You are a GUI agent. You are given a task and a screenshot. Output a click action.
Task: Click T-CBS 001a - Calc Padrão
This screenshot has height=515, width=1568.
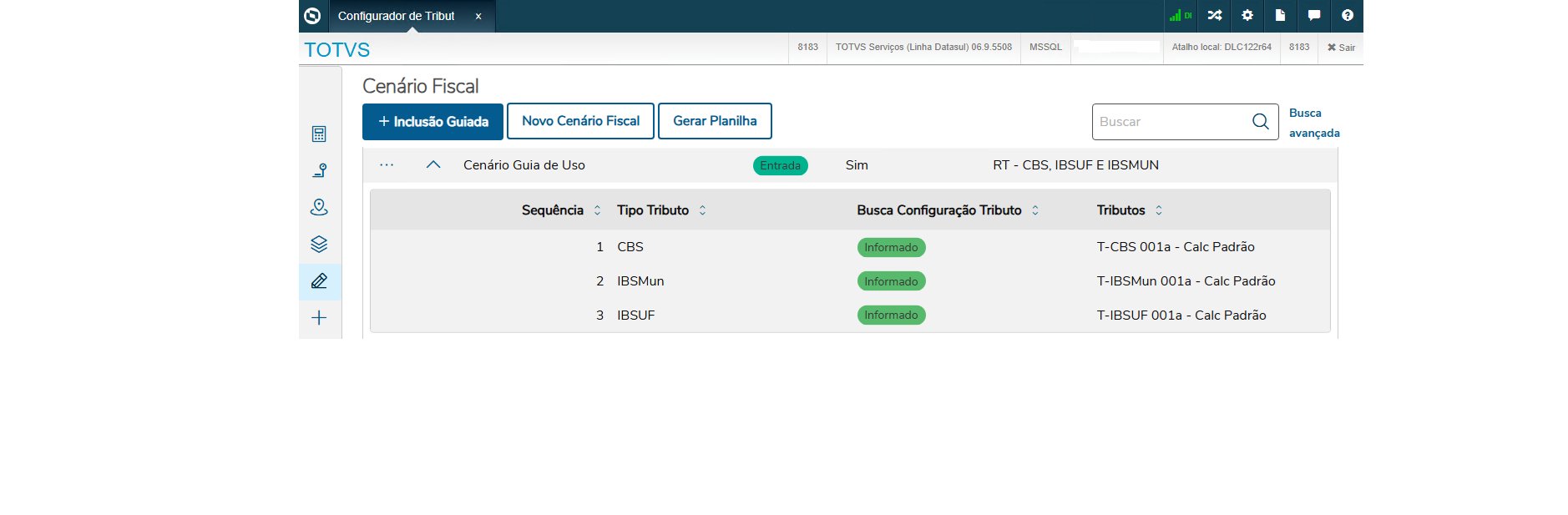(1176, 247)
